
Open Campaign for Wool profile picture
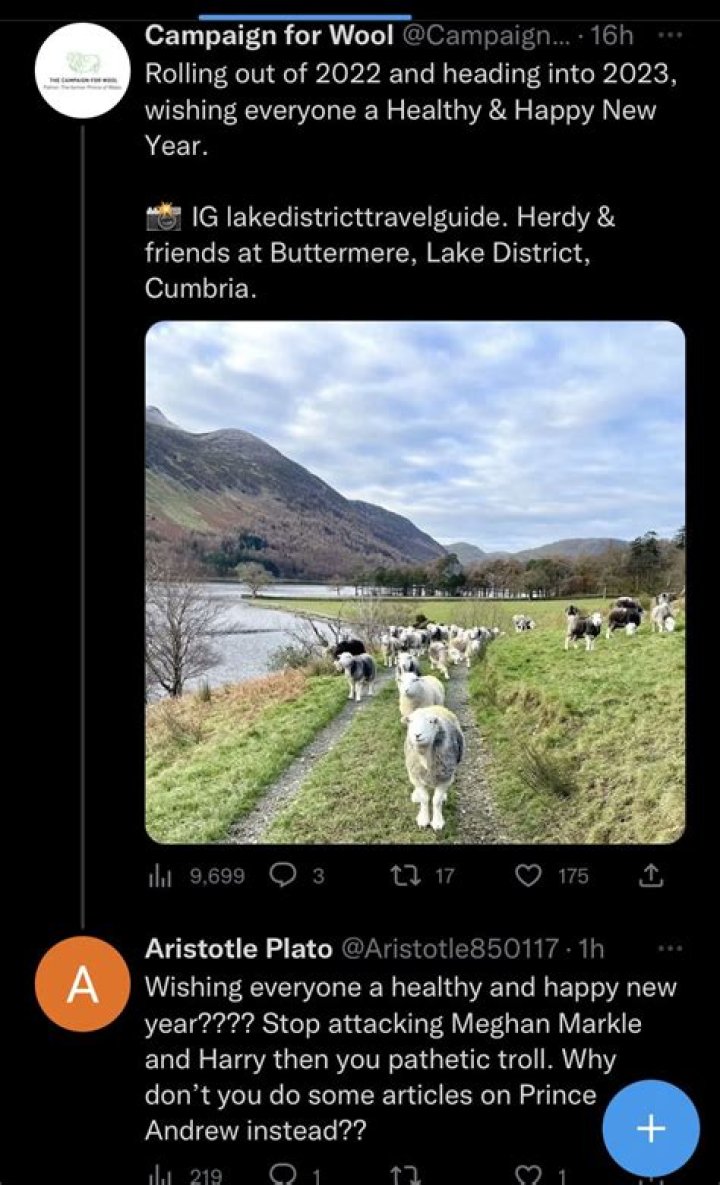83,71
